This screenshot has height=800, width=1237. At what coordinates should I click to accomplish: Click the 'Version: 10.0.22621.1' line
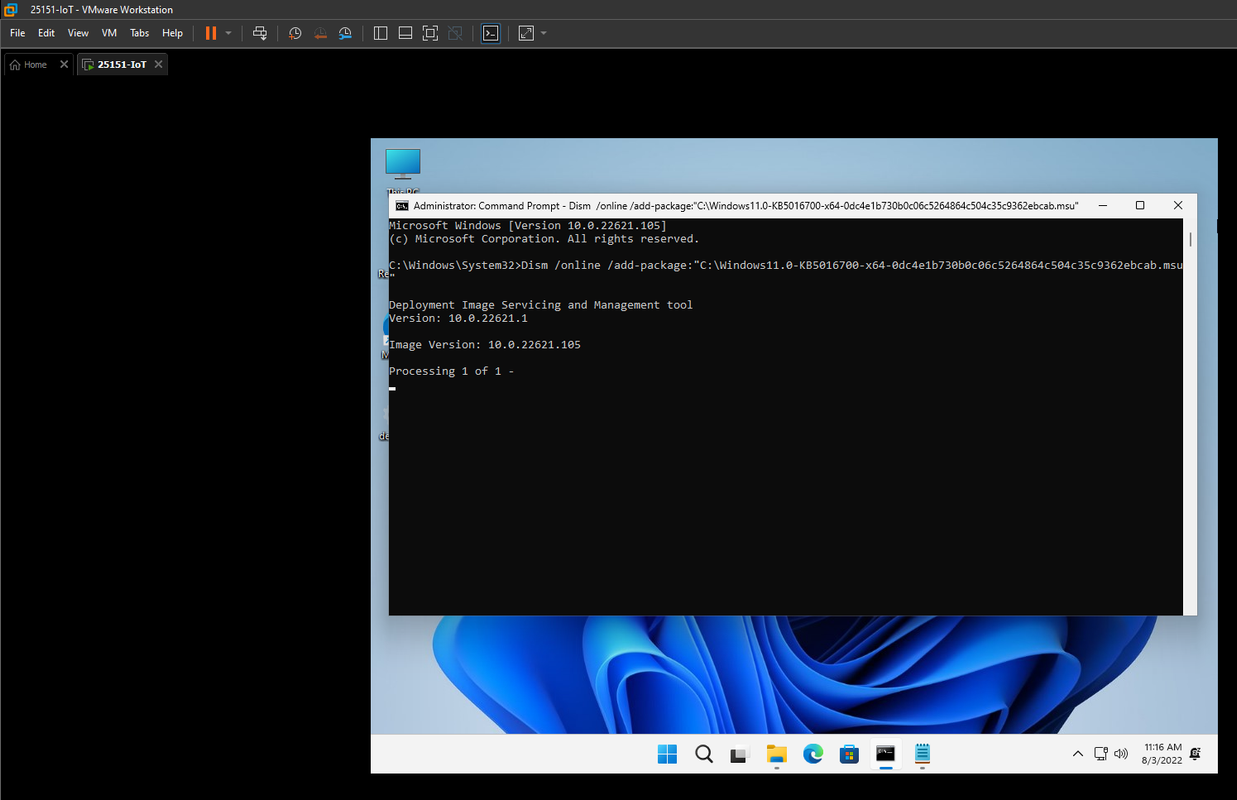pyautogui.click(x=458, y=318)
